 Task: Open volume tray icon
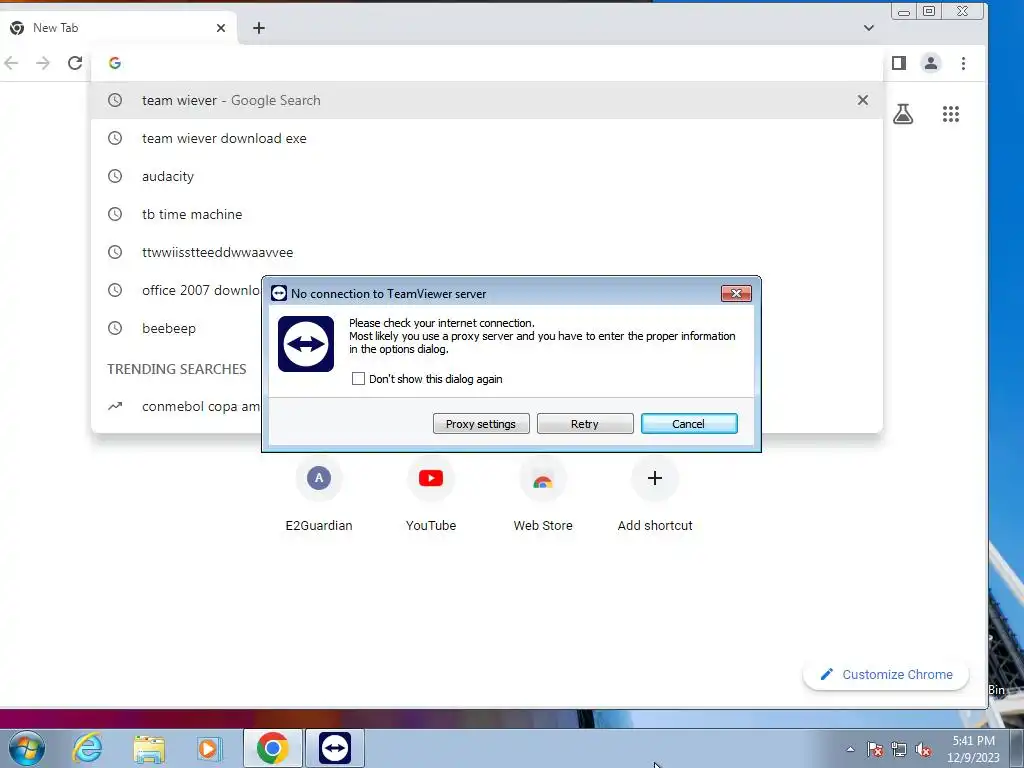923,749
